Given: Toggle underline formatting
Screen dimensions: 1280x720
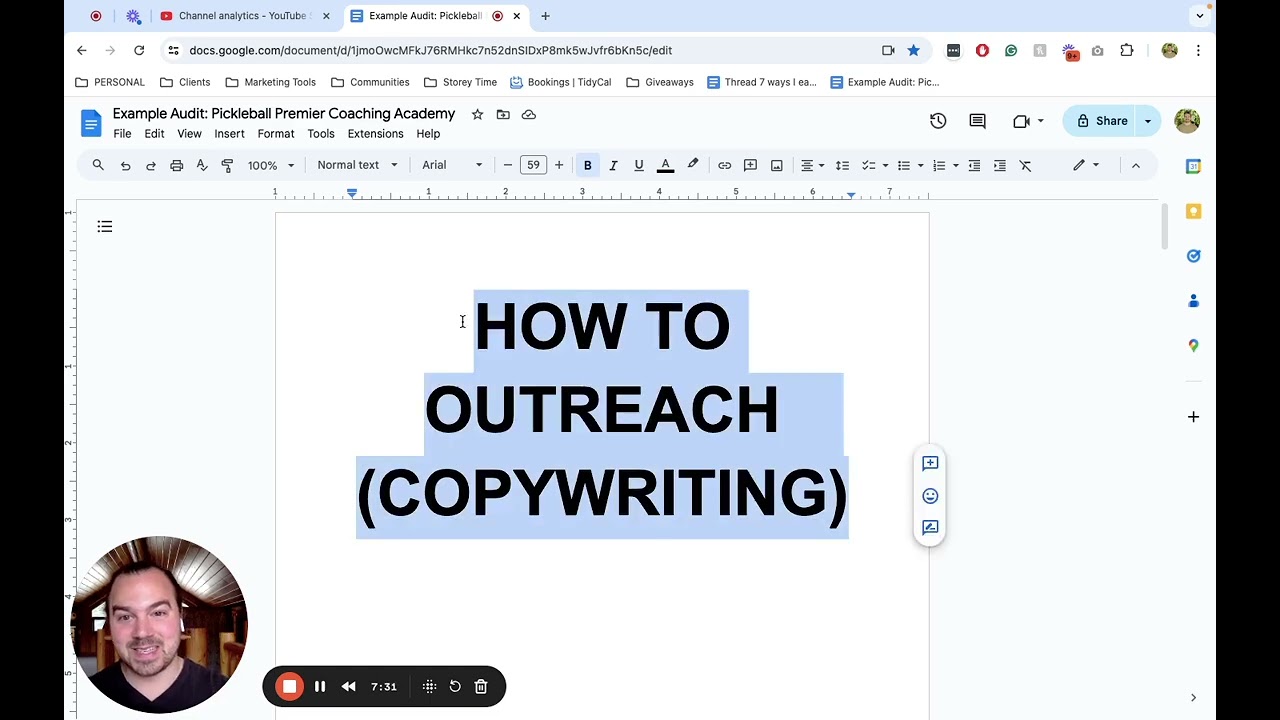Looking at the screenshot, I should pos(639,165).
